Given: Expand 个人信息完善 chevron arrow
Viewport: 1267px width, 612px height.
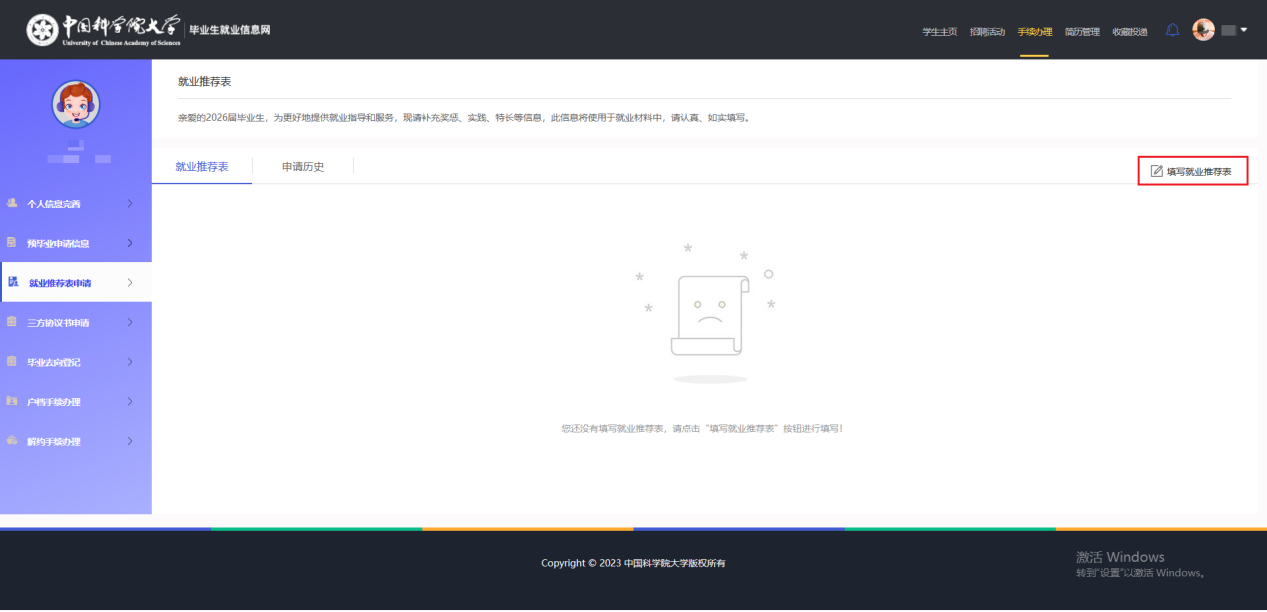Looking at the screenshot, I should (x=130, y=204).
